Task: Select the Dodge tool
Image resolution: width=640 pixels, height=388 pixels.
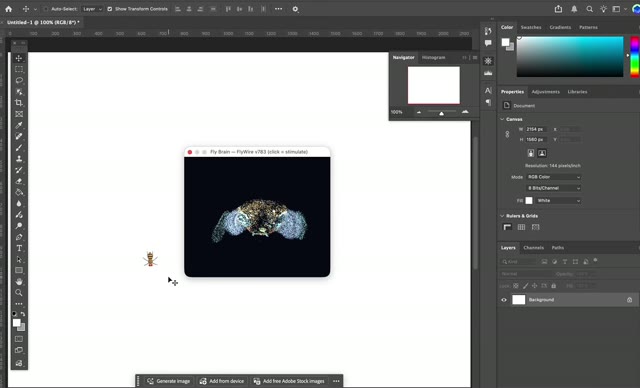Action: coord(19,226)
